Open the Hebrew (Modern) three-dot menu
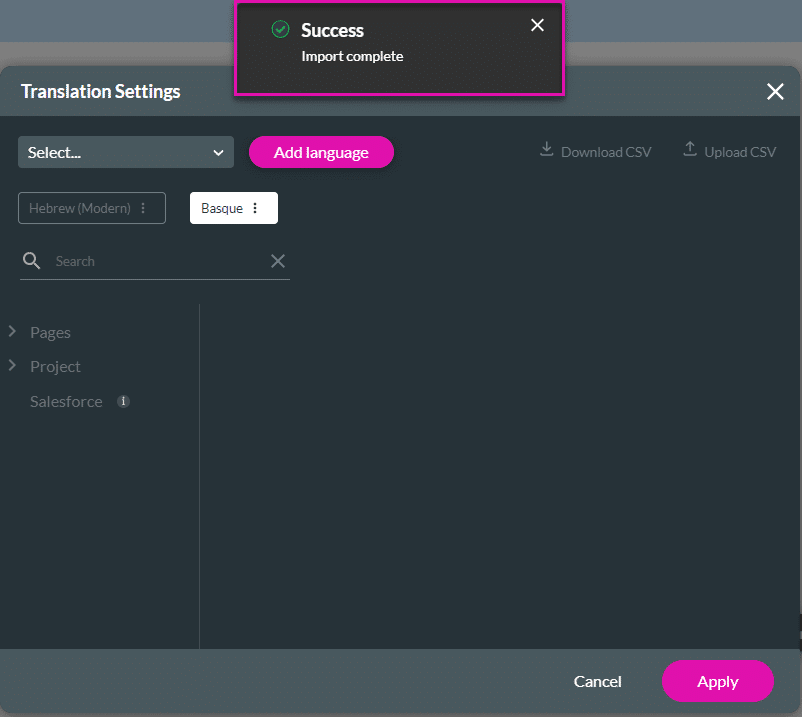Screen dimensions: 802x717 coord(143,208)
